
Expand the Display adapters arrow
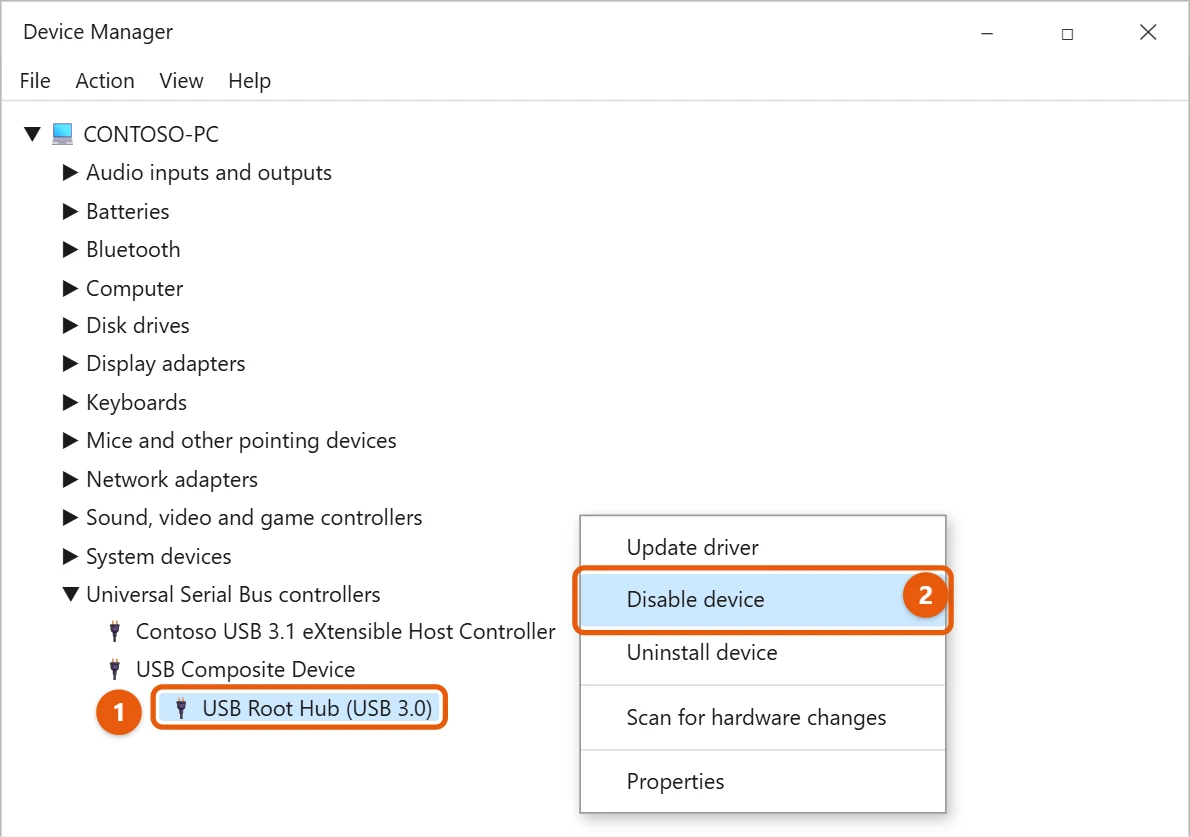(x=70, y=363)
